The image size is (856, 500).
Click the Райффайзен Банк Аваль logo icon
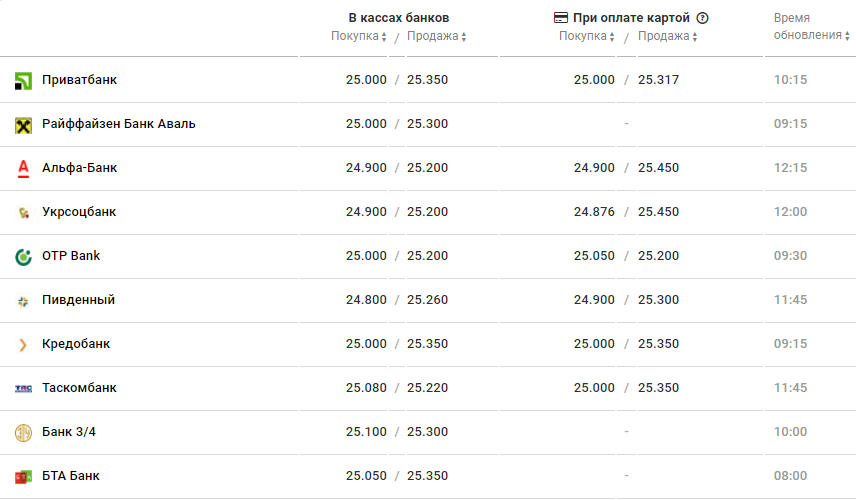pos(24,125)
